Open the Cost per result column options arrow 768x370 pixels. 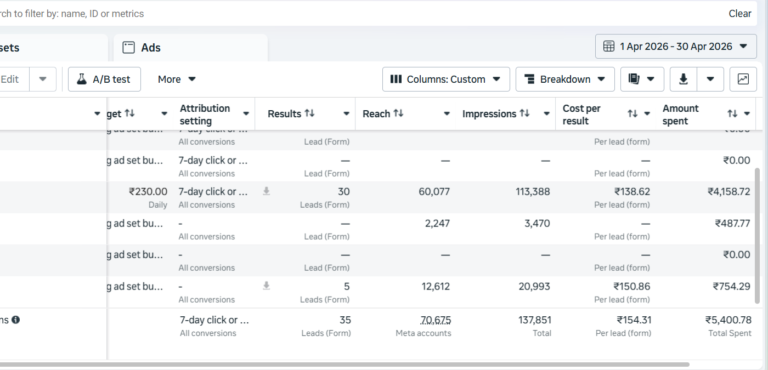647,114
